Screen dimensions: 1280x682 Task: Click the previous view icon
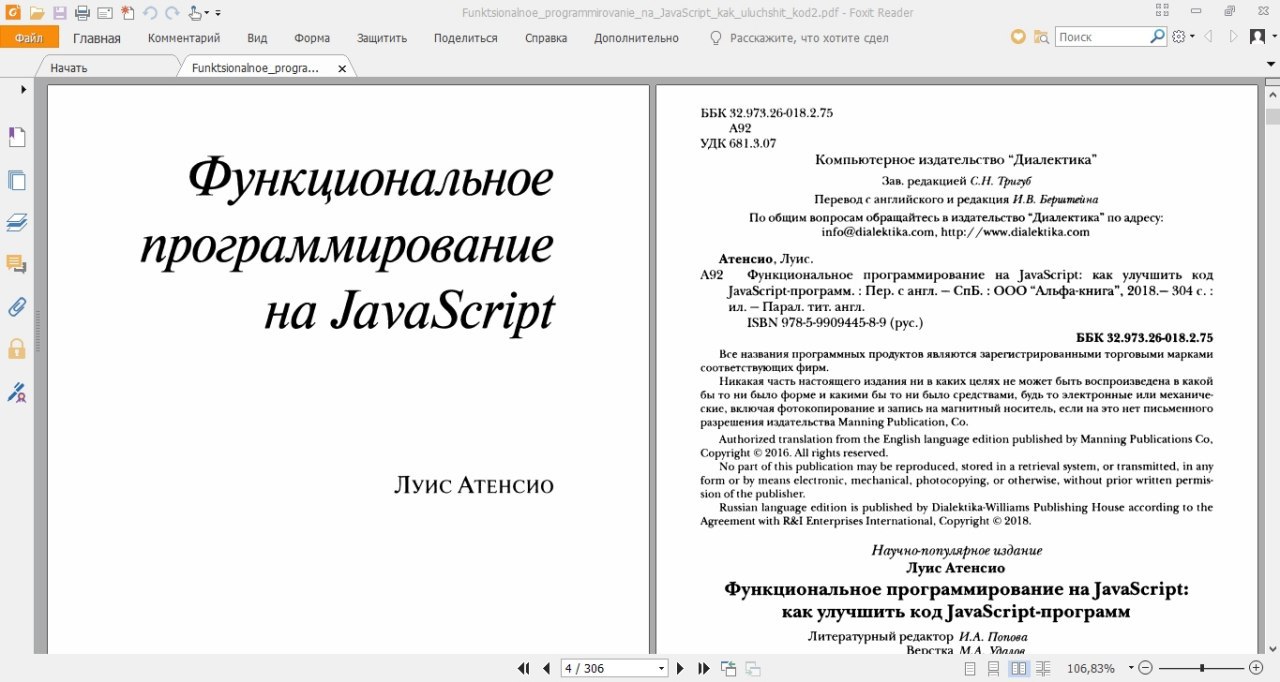729,668
